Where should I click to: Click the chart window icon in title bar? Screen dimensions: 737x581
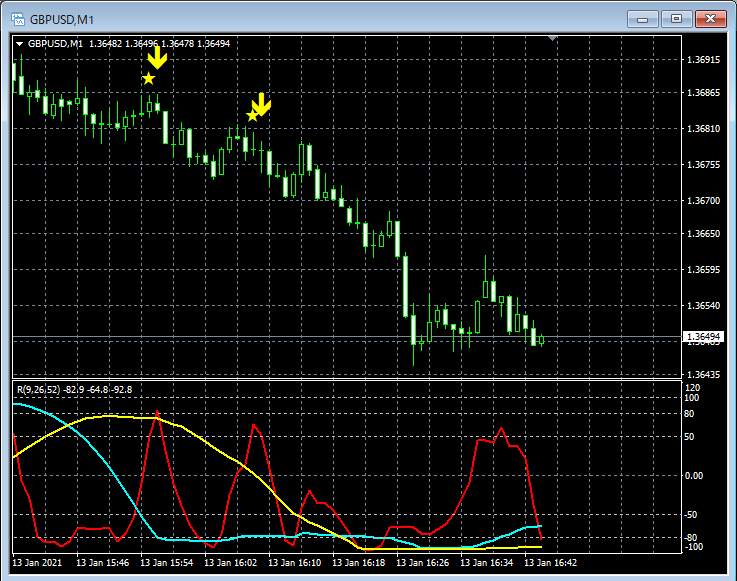(x=17, y=19)
